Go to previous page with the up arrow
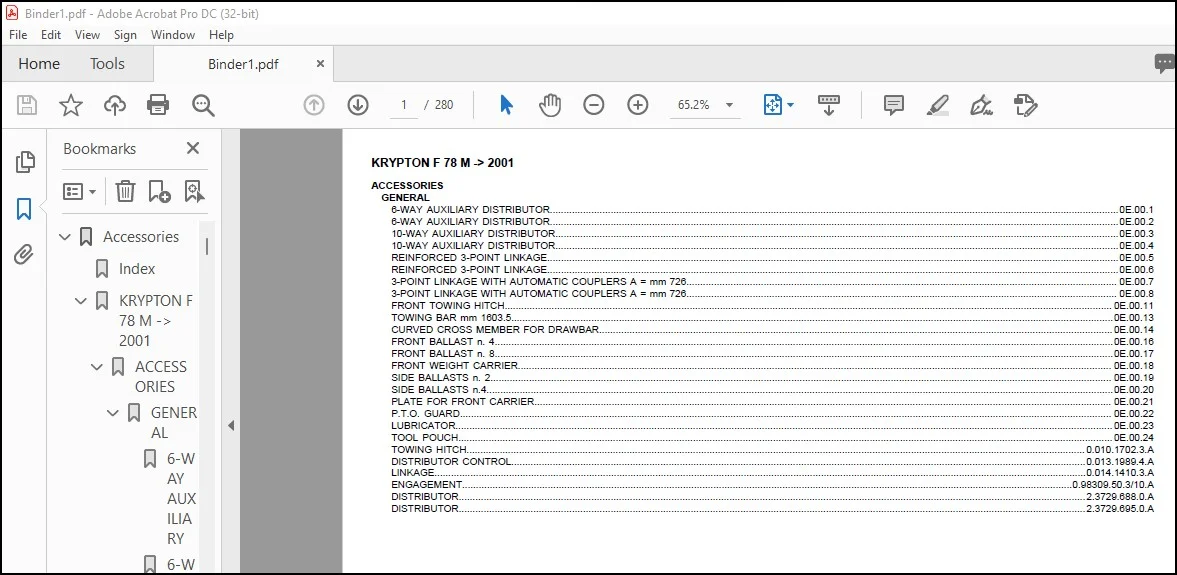Viewport: 1177px width, 575px height. [314, 105]
